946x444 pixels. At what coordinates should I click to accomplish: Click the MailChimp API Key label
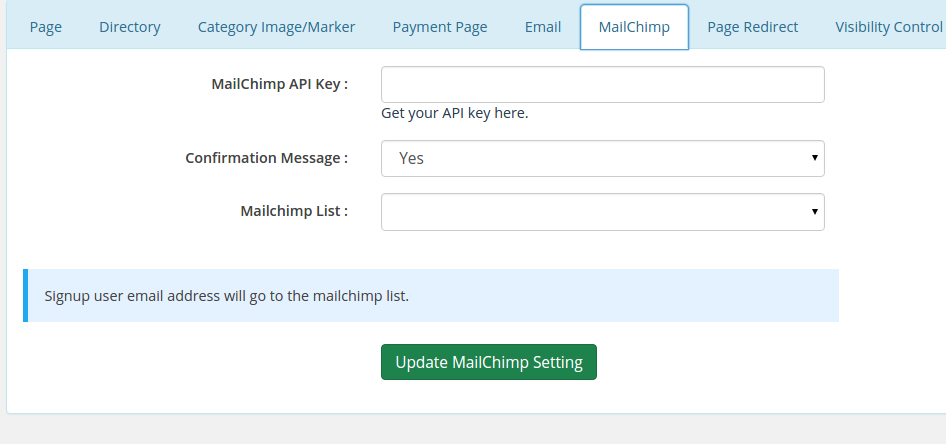279,84
